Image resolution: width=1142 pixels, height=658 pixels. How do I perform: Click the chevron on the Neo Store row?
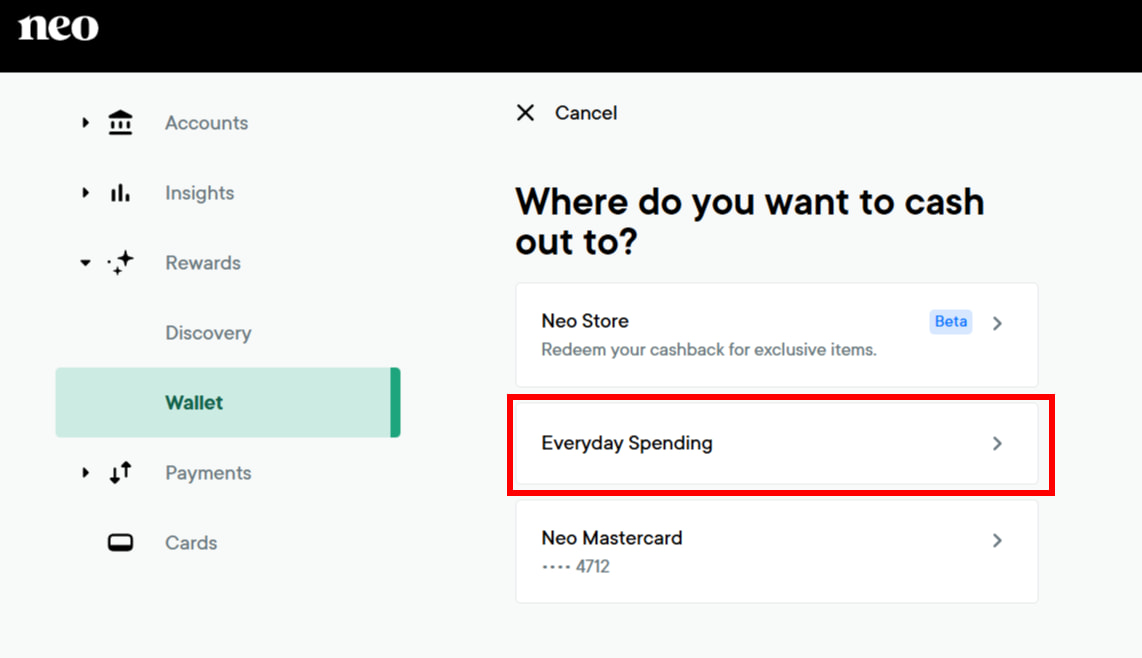997,322
